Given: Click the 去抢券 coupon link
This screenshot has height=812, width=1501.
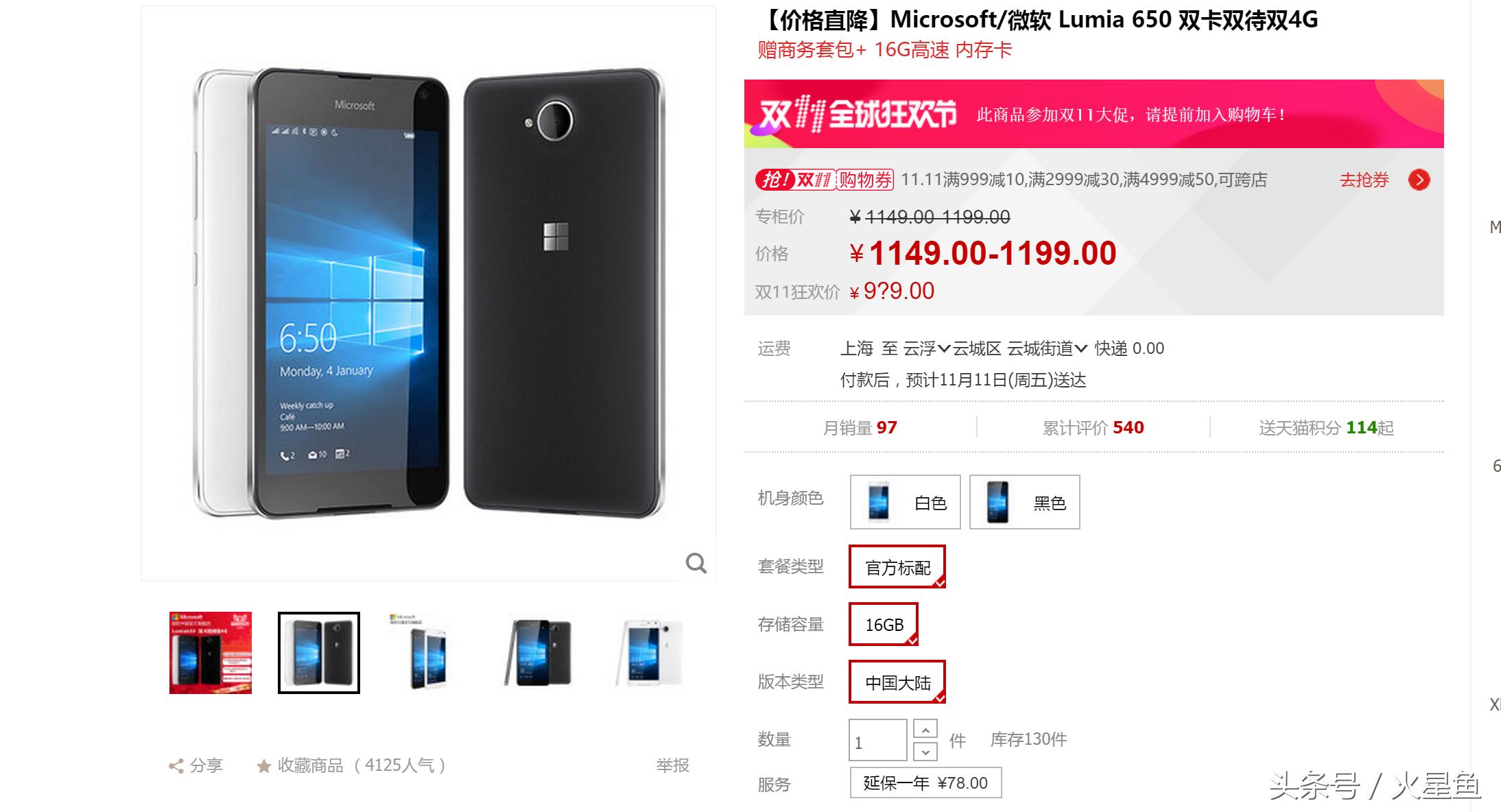Looking at the screenshot, I should pos(1364,180).
